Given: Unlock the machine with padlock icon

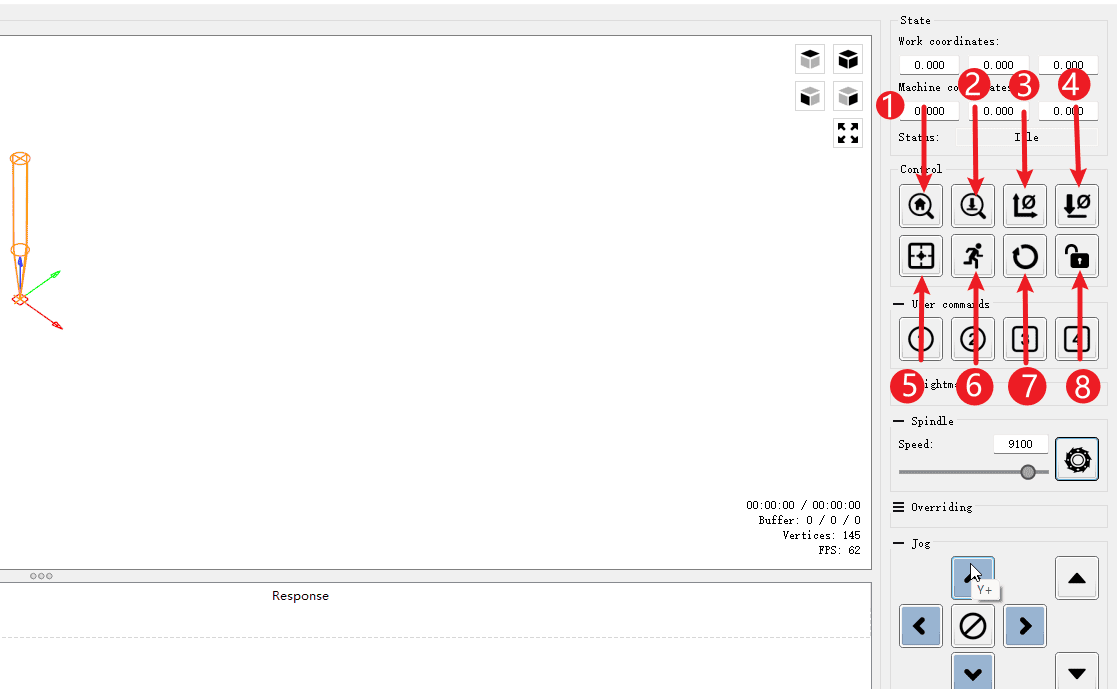Looking at the screenshot, I should [1077, 257].
